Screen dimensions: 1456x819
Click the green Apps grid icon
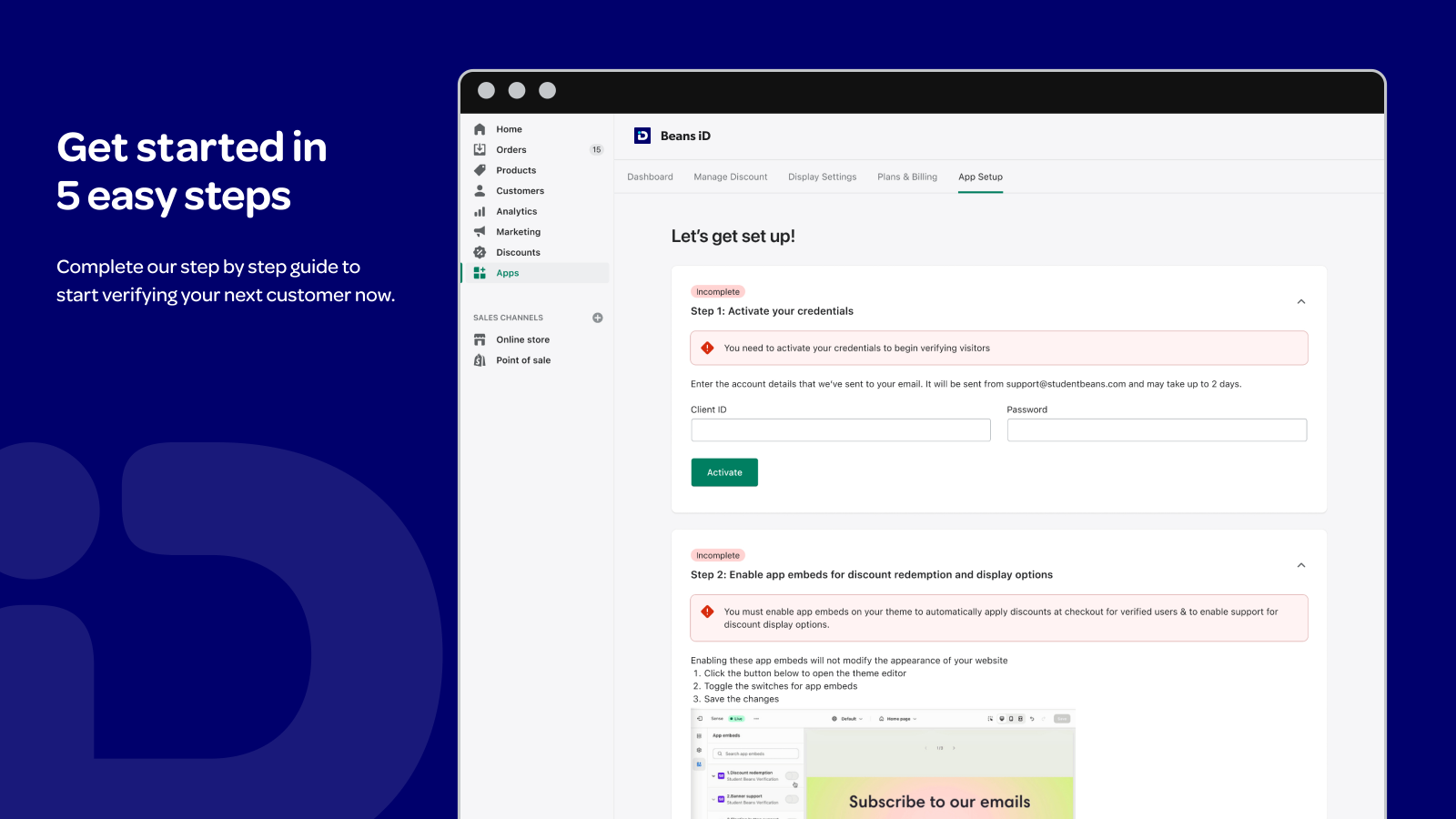(480, 273)
